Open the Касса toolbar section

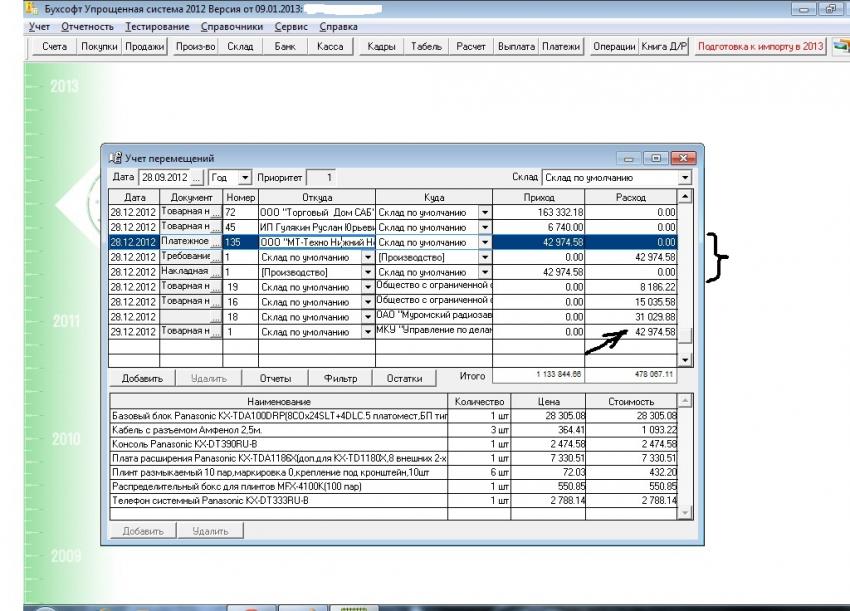coord(330,46)
